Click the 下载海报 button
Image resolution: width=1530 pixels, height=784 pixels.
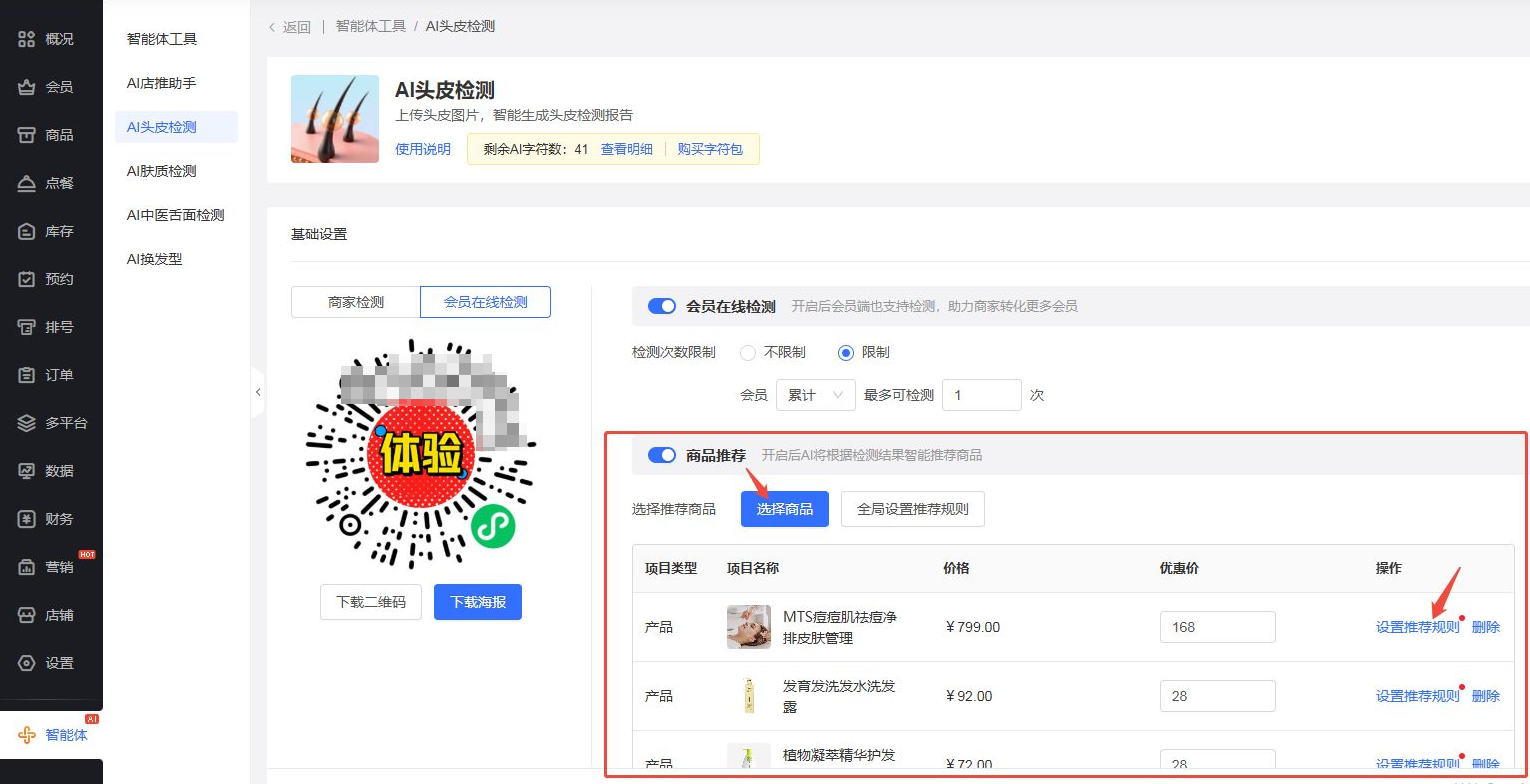pyautogui.click(x=477, y=601)
